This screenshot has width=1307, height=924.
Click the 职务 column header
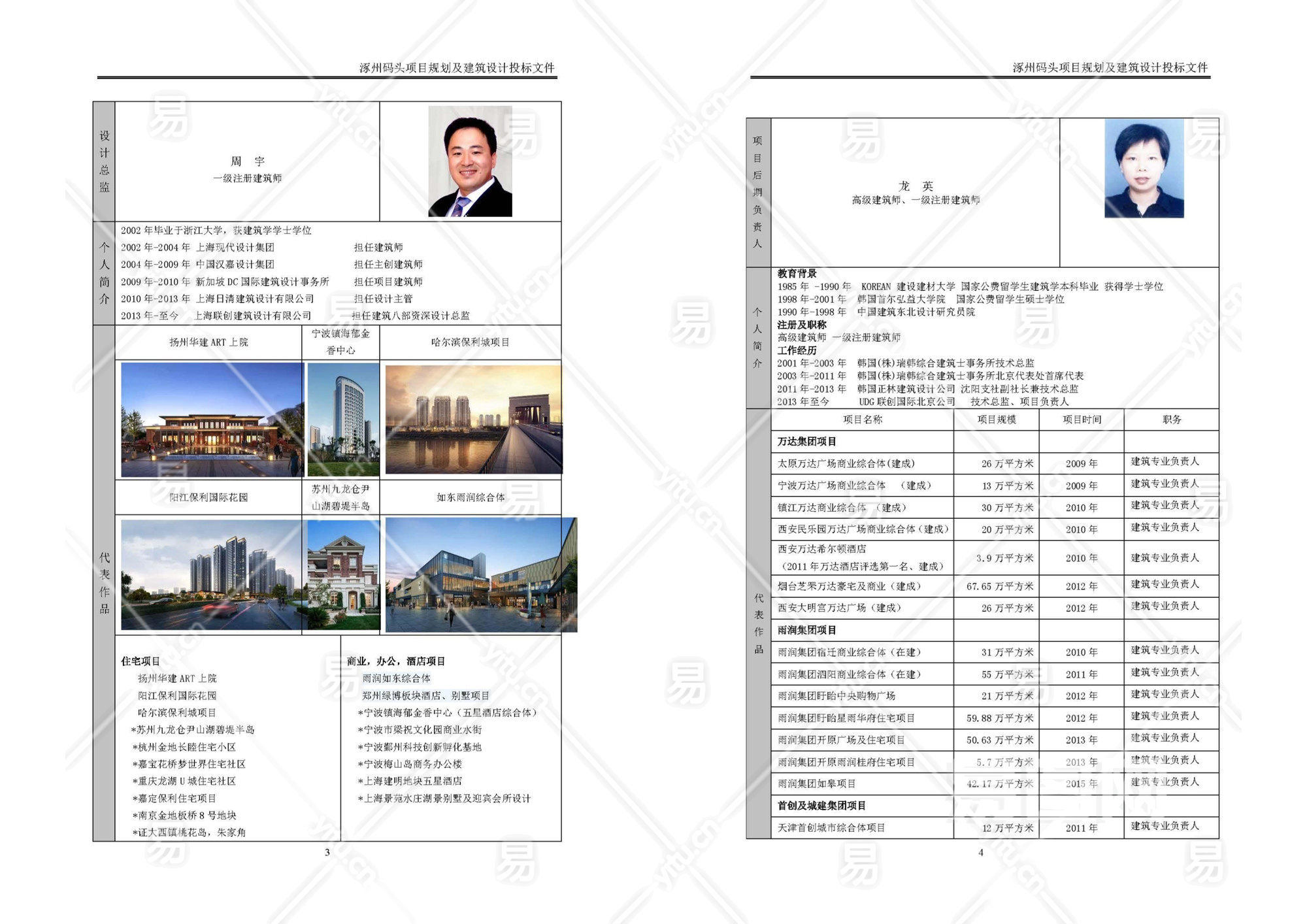pyautogui.click(x=1172, y=420)
